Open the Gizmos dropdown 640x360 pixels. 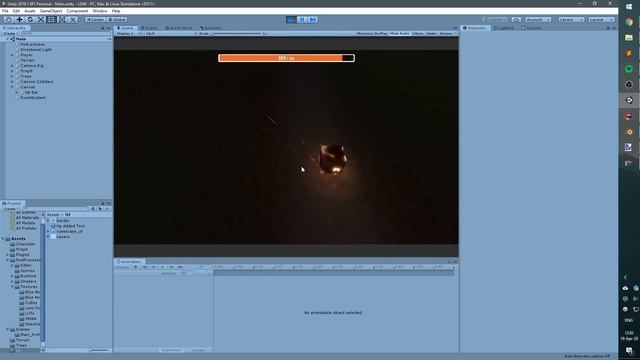[x=447, y=33]
